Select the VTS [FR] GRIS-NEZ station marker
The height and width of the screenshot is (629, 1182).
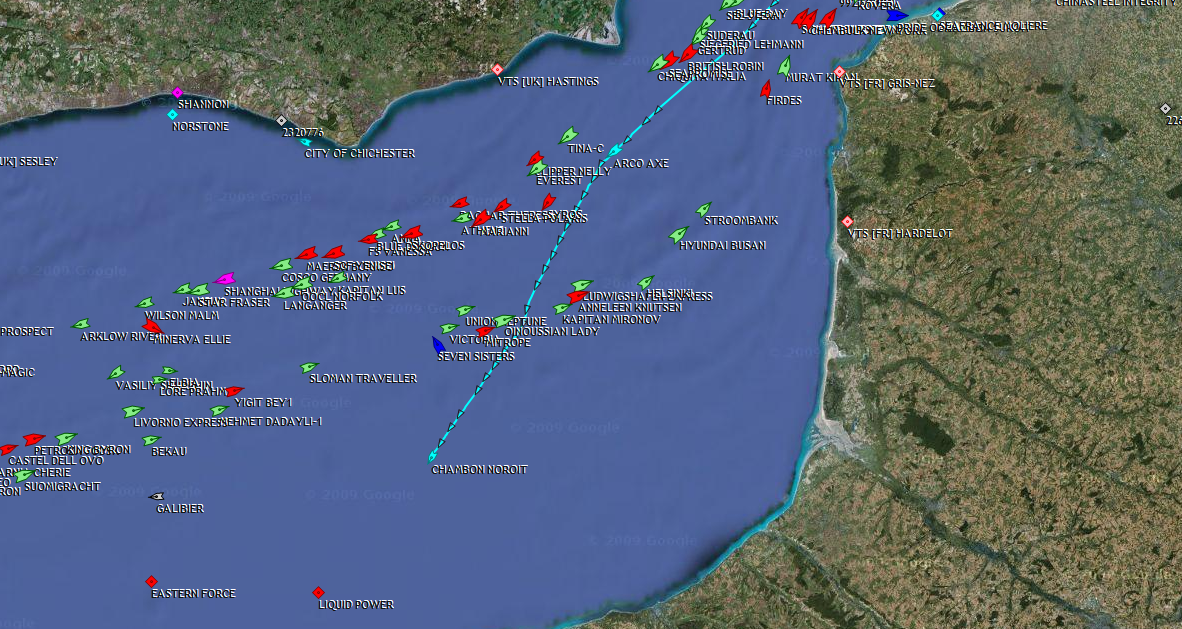pyautogui.click(x=840, y=72)
